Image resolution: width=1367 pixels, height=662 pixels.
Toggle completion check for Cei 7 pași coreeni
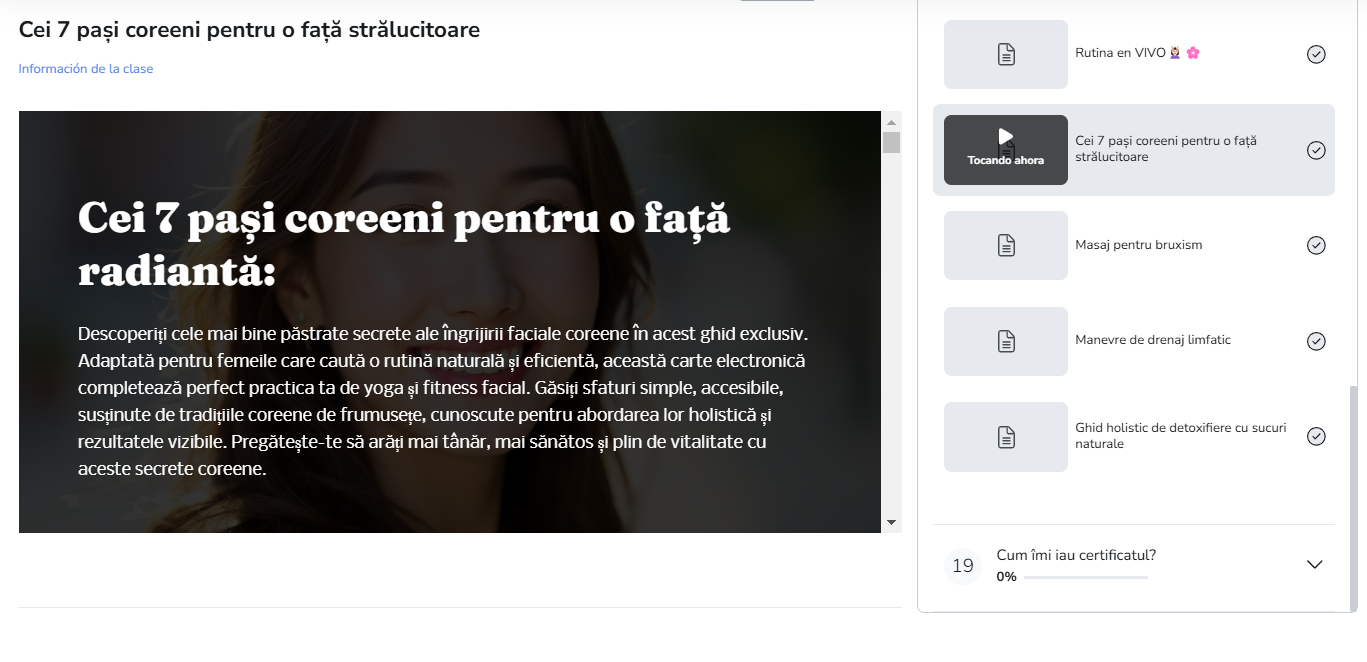click(1316, 150)
